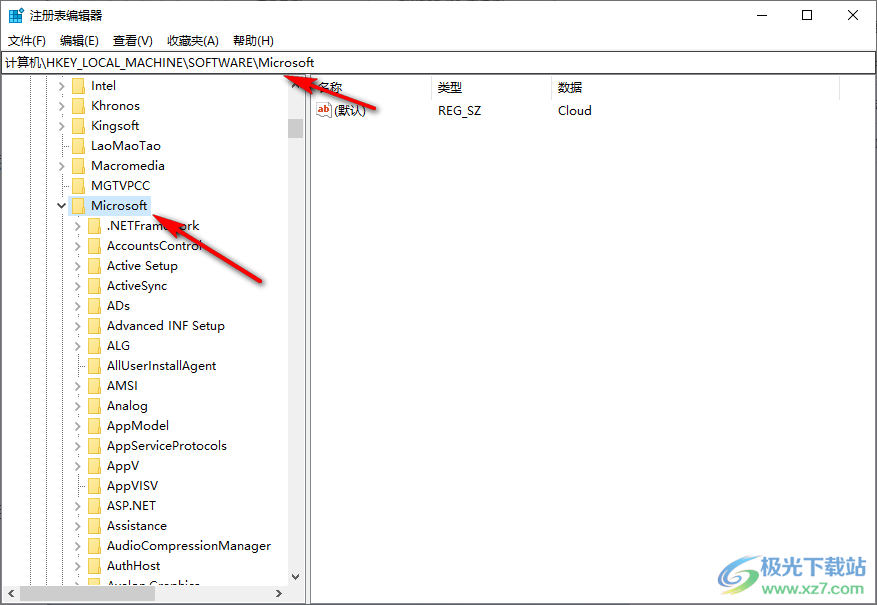Expand the ActiveSync key

[78, 286]
